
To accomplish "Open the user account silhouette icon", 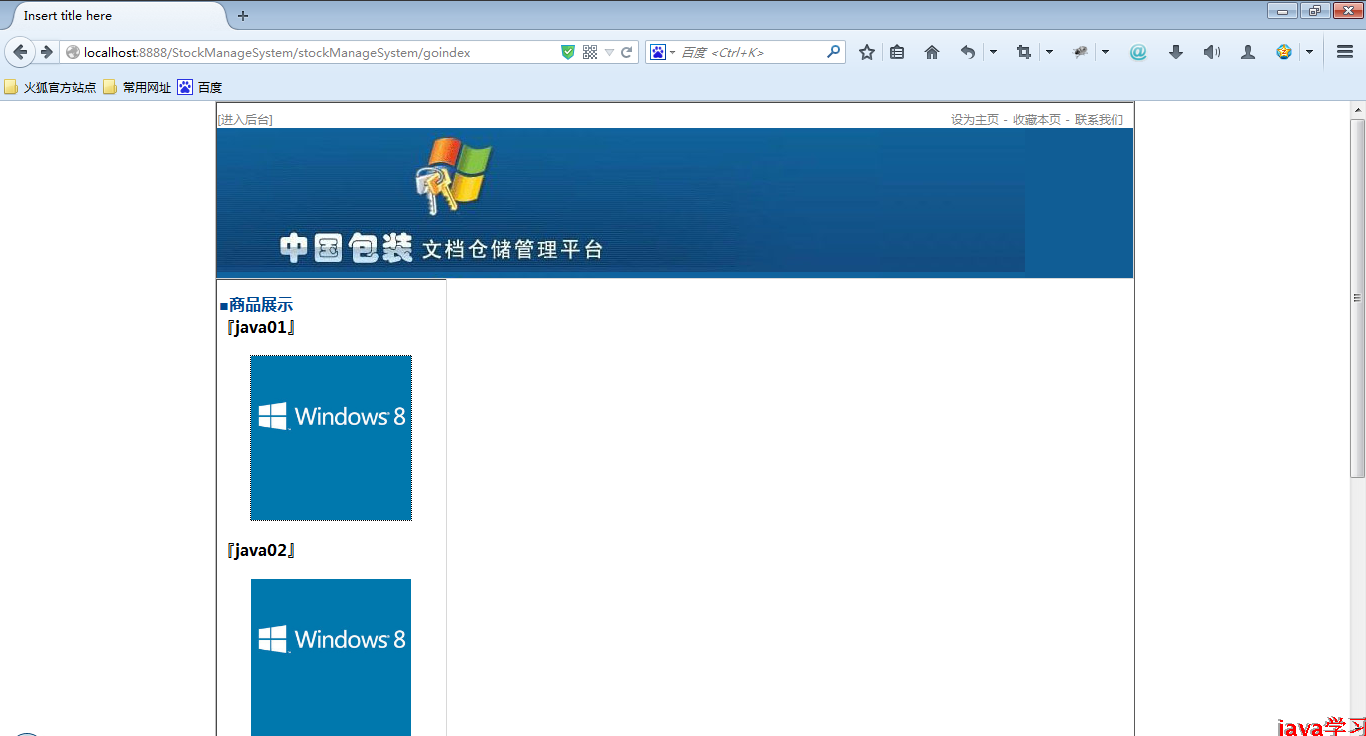I will (1248, 52).
